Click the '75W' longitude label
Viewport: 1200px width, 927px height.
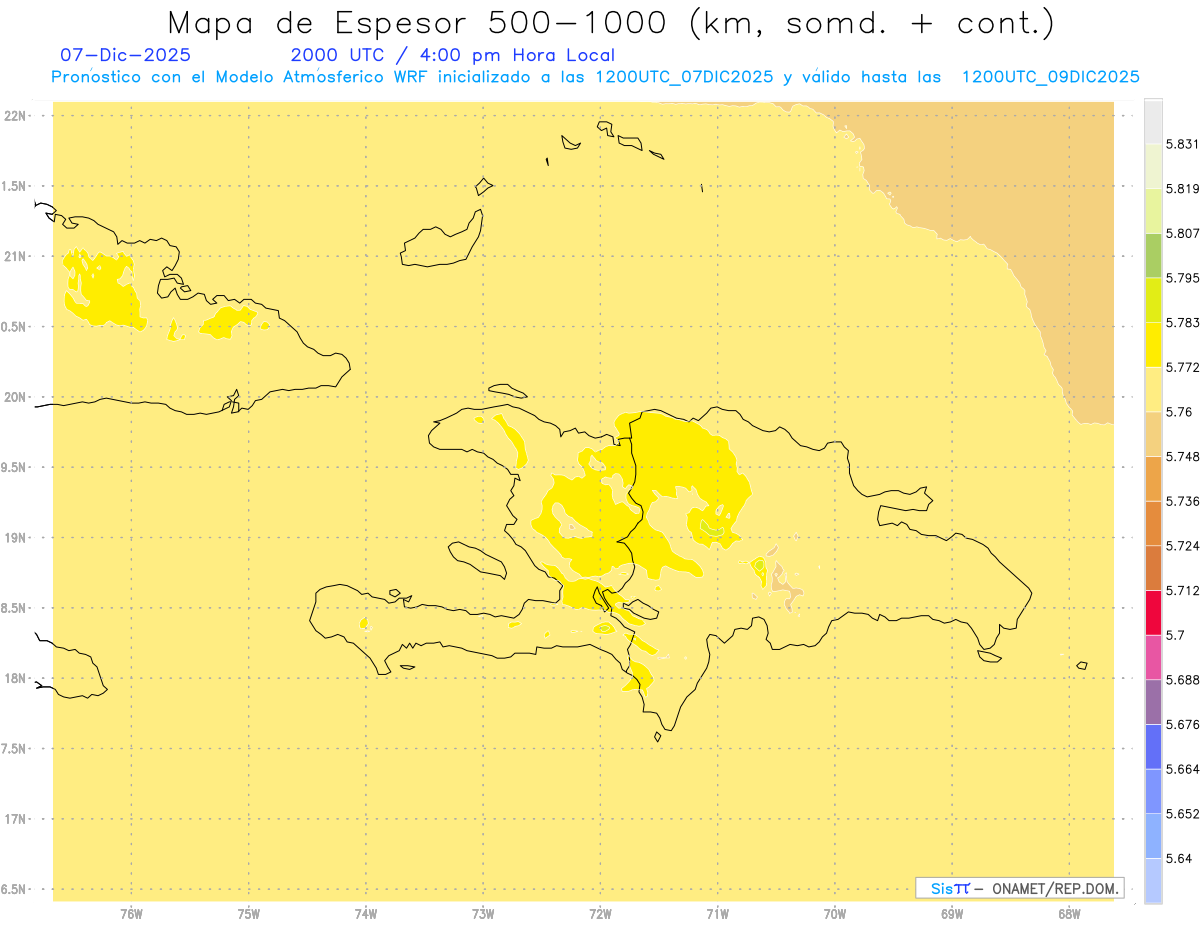point(249,914)
